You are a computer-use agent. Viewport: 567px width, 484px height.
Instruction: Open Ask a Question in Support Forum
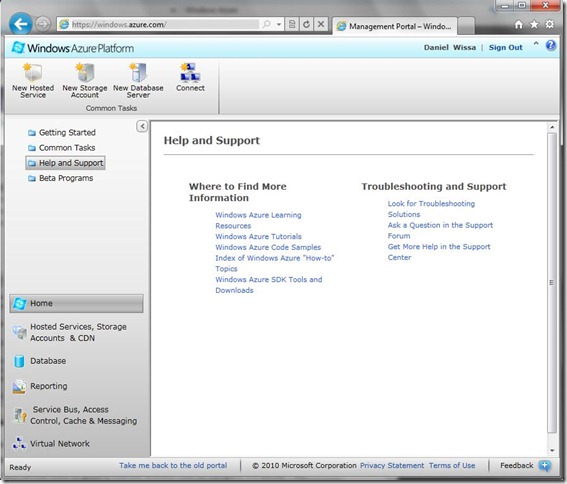click(x=440, y=230)
